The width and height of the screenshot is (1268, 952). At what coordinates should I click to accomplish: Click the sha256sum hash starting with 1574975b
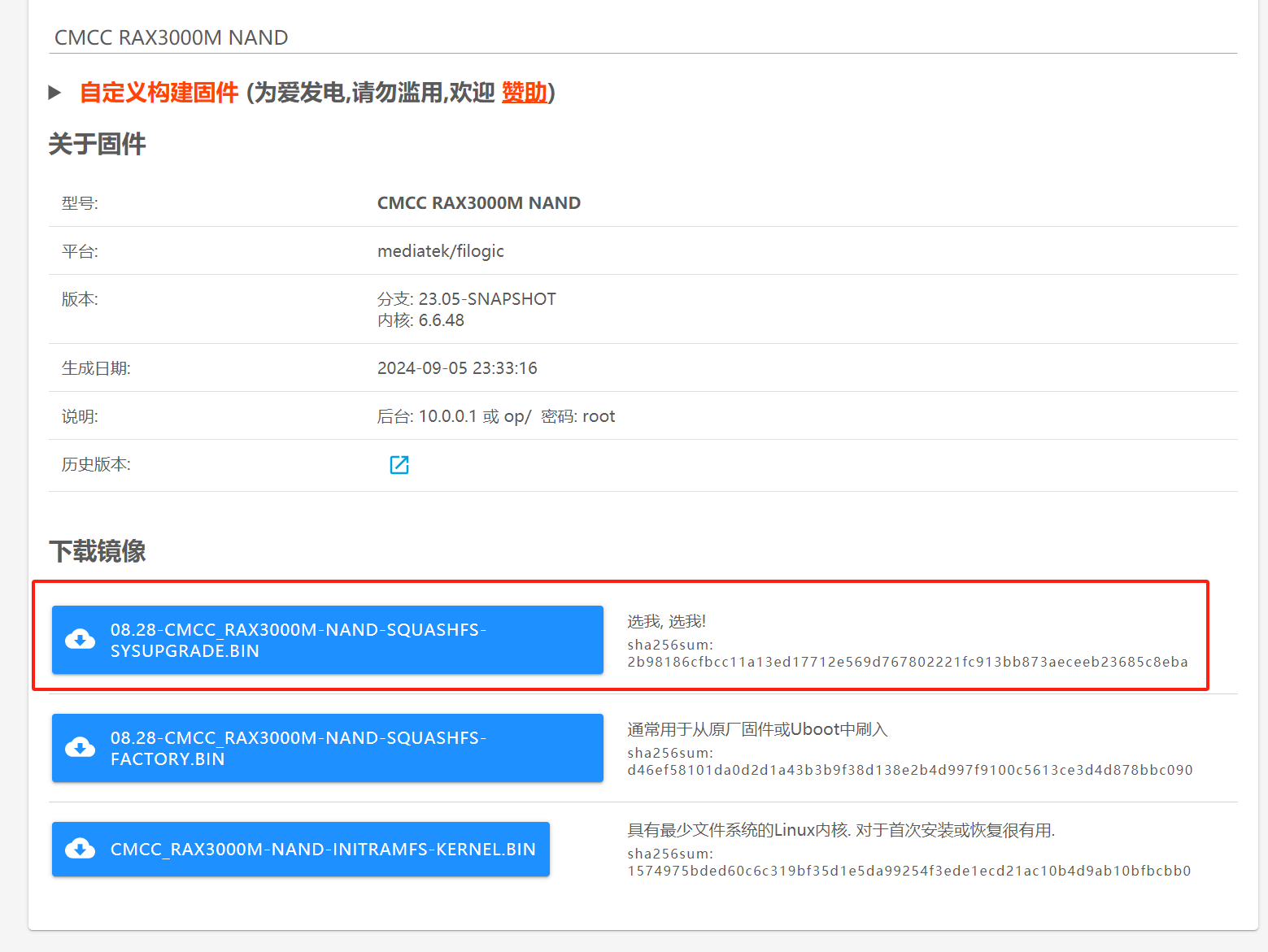909,871
